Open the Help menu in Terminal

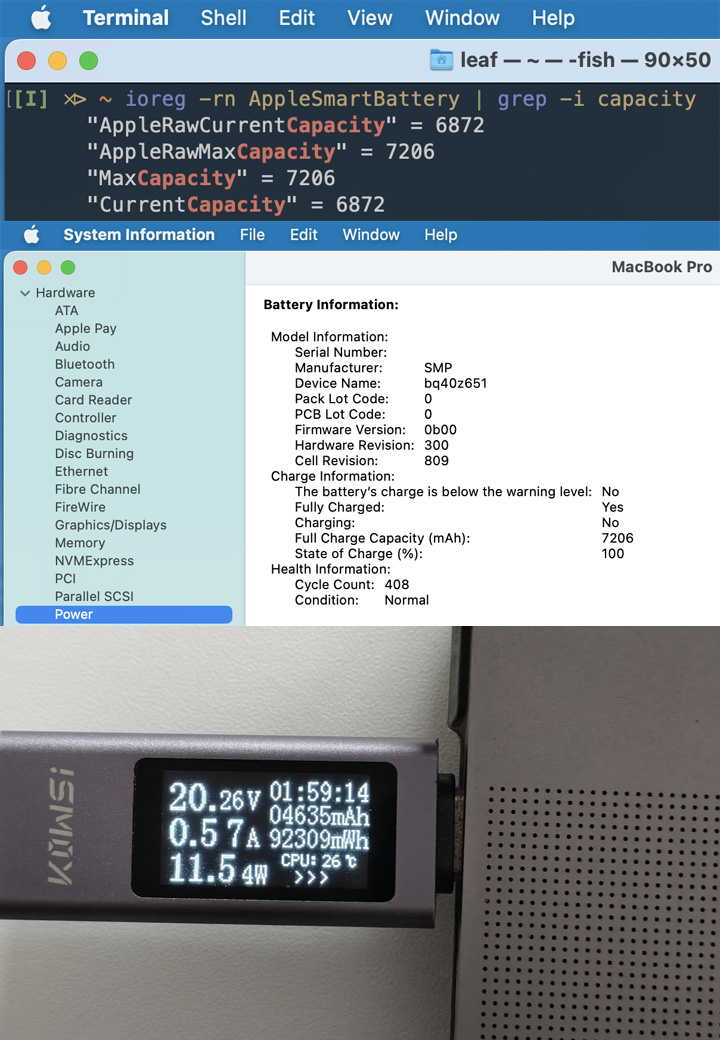click(x=553, y=18)
